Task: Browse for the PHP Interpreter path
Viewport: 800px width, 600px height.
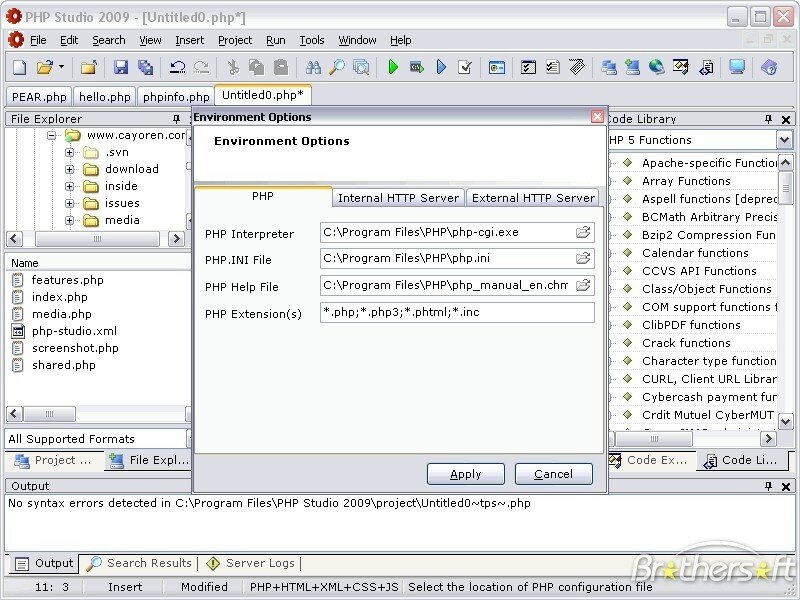Action: point(583,232)
